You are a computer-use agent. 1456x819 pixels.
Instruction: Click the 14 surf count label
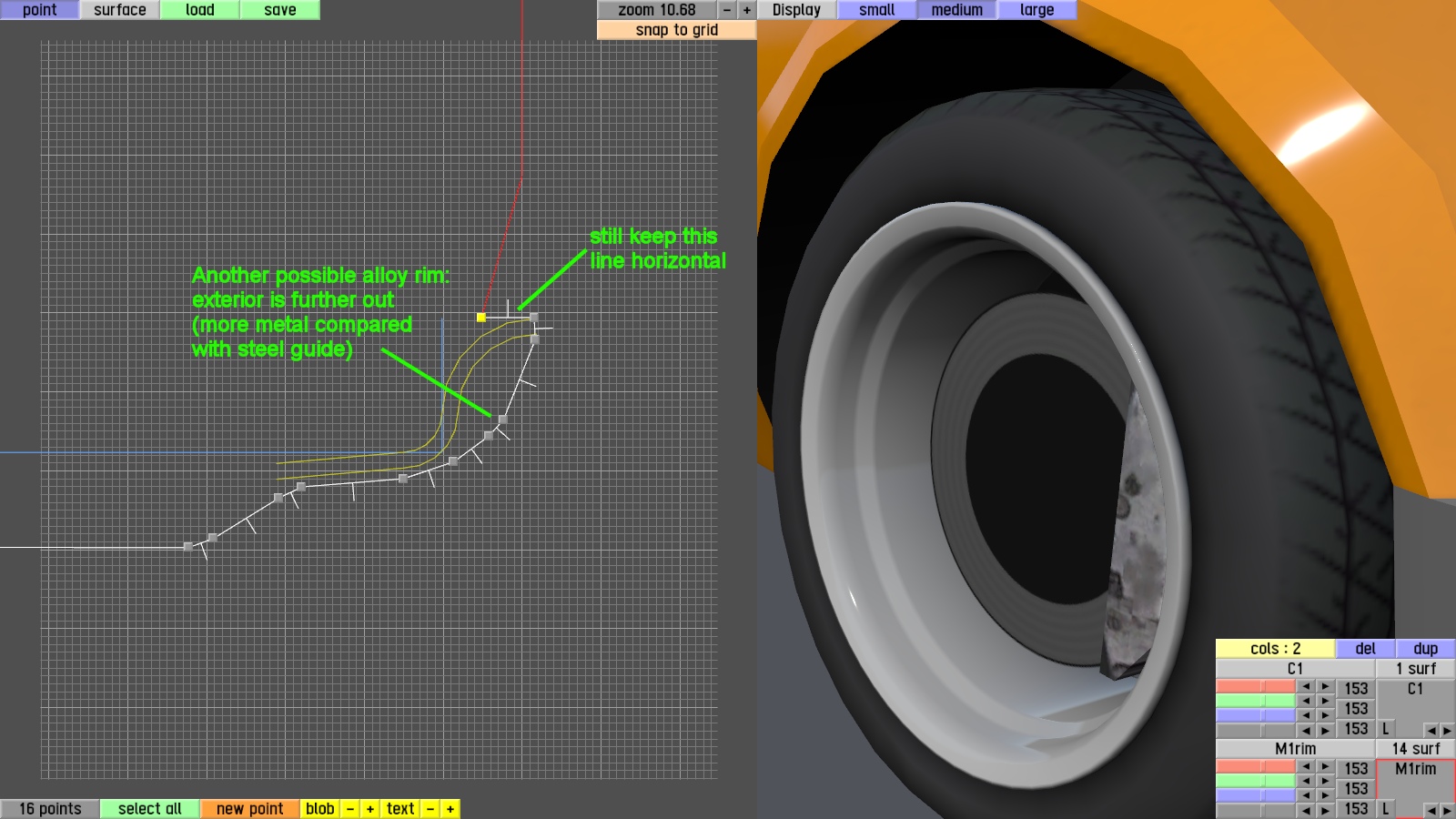(1415, 749)
